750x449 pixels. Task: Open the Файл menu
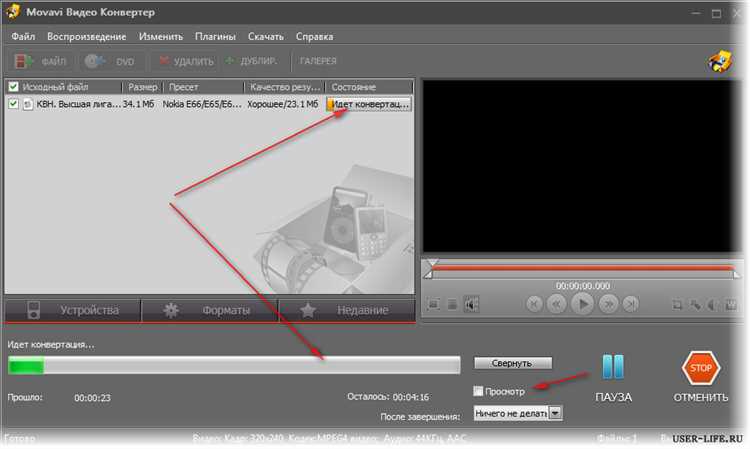coord(23,36)
